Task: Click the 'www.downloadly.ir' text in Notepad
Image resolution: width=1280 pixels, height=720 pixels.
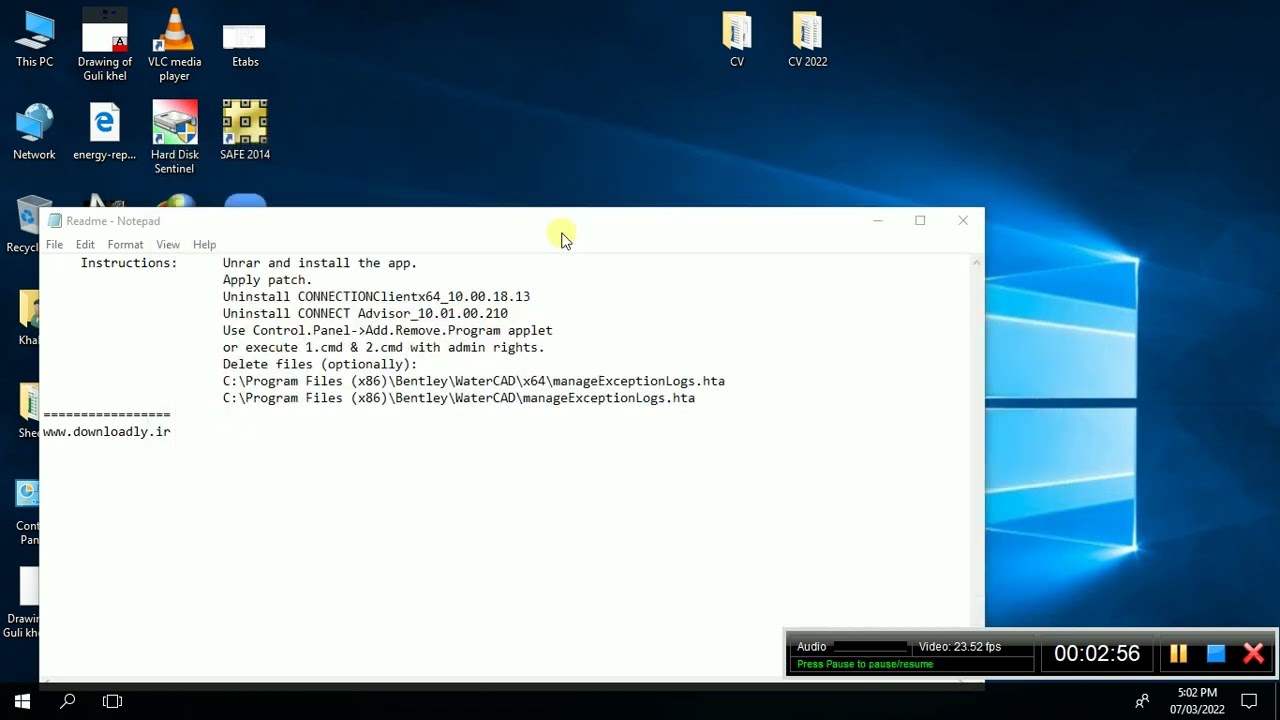Action: (x=107, y=432)
